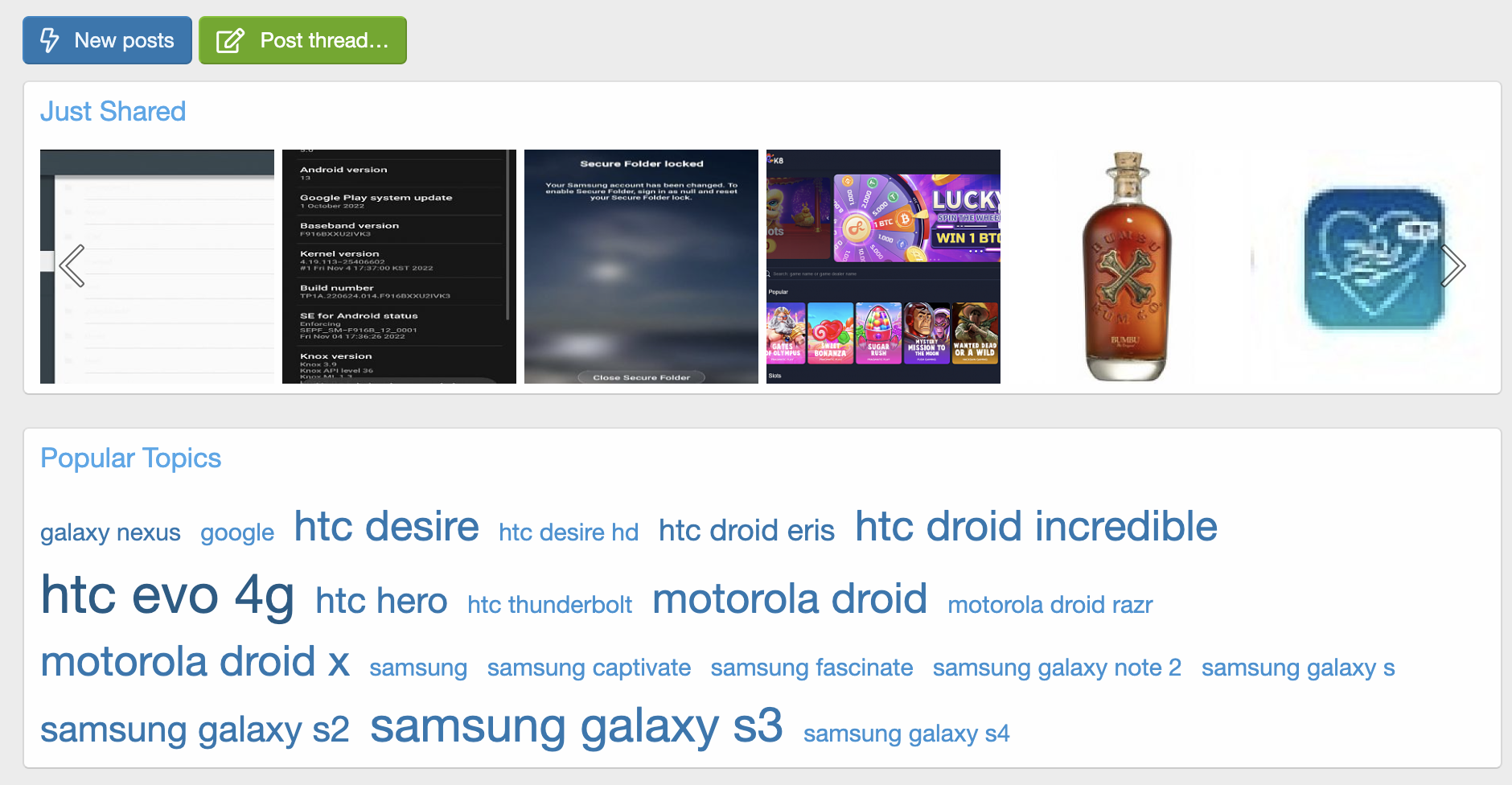Open the Android version info screenshot
The width and height of the screenshot is (1512, 785).
coord(399,266)
